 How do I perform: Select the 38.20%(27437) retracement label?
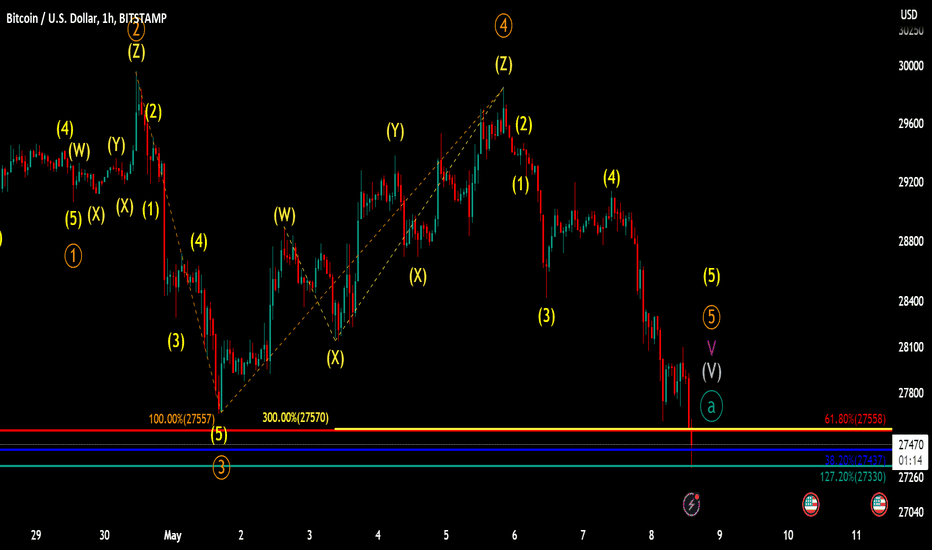point(855,460)
